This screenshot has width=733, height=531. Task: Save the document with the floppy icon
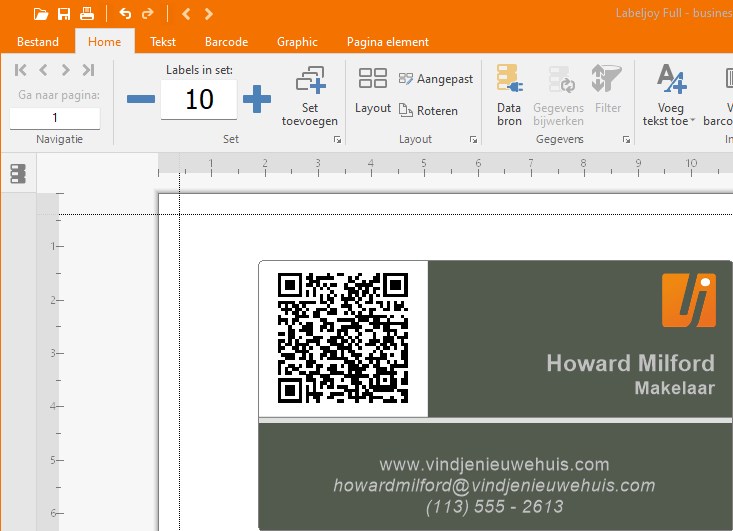pos(64,14)
